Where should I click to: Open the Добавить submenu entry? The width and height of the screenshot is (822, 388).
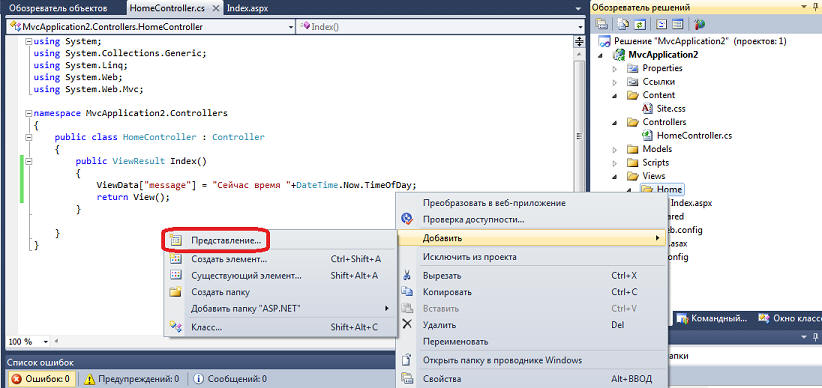pyautogui.click(x=532, y=239)
